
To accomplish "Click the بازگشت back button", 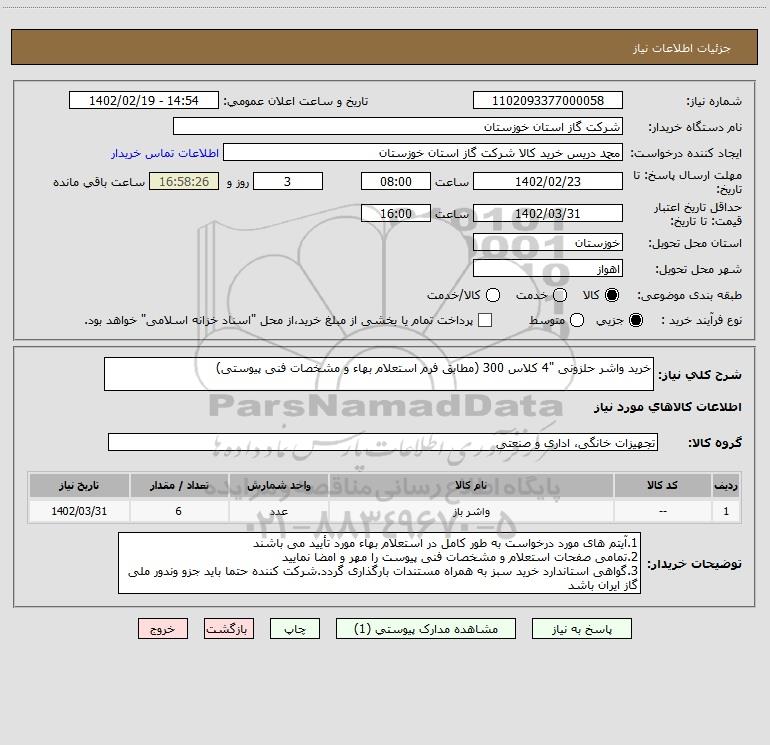I will pos(229,629).
